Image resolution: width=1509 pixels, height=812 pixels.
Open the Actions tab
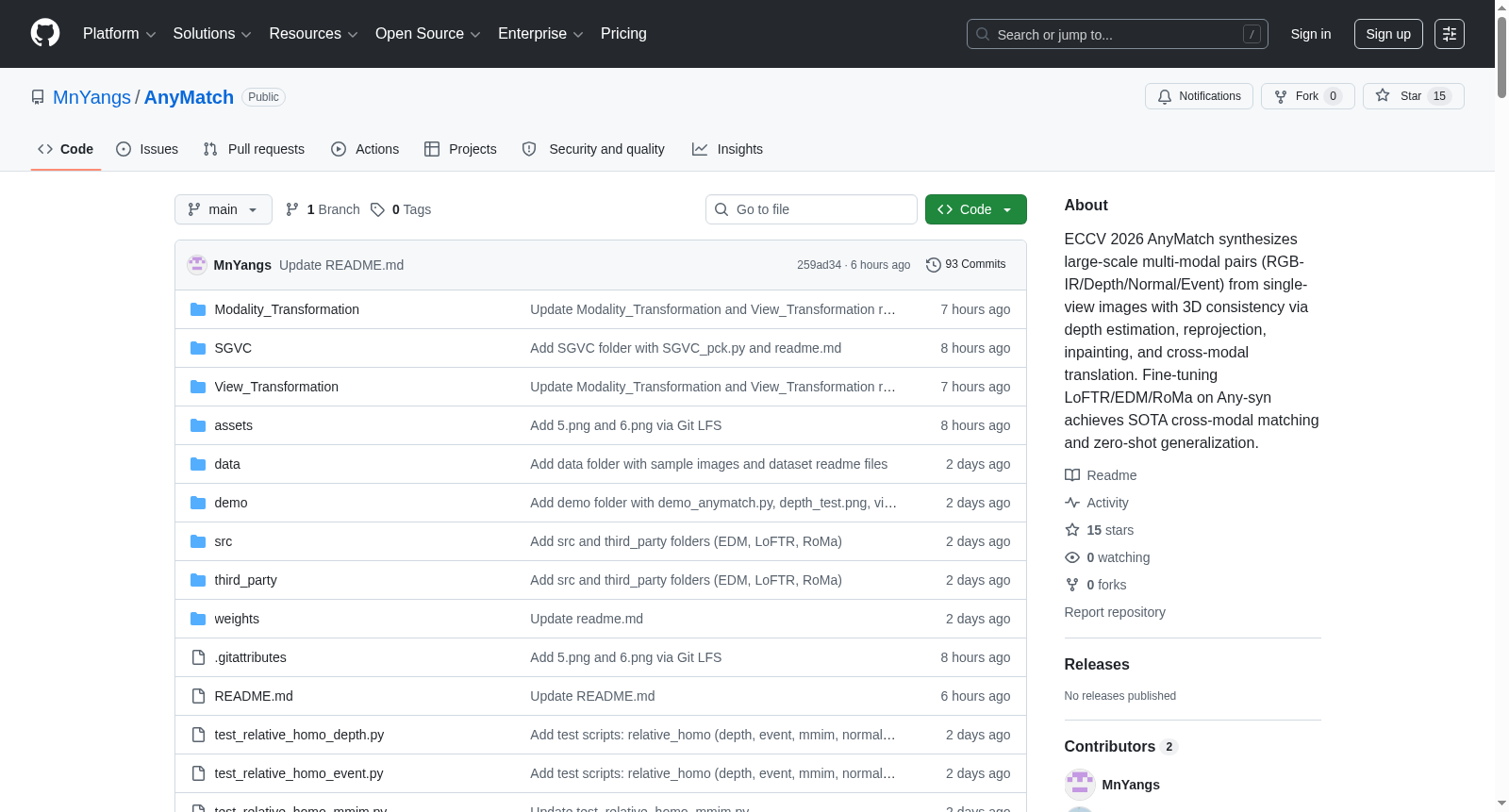[x=365, y=149]
